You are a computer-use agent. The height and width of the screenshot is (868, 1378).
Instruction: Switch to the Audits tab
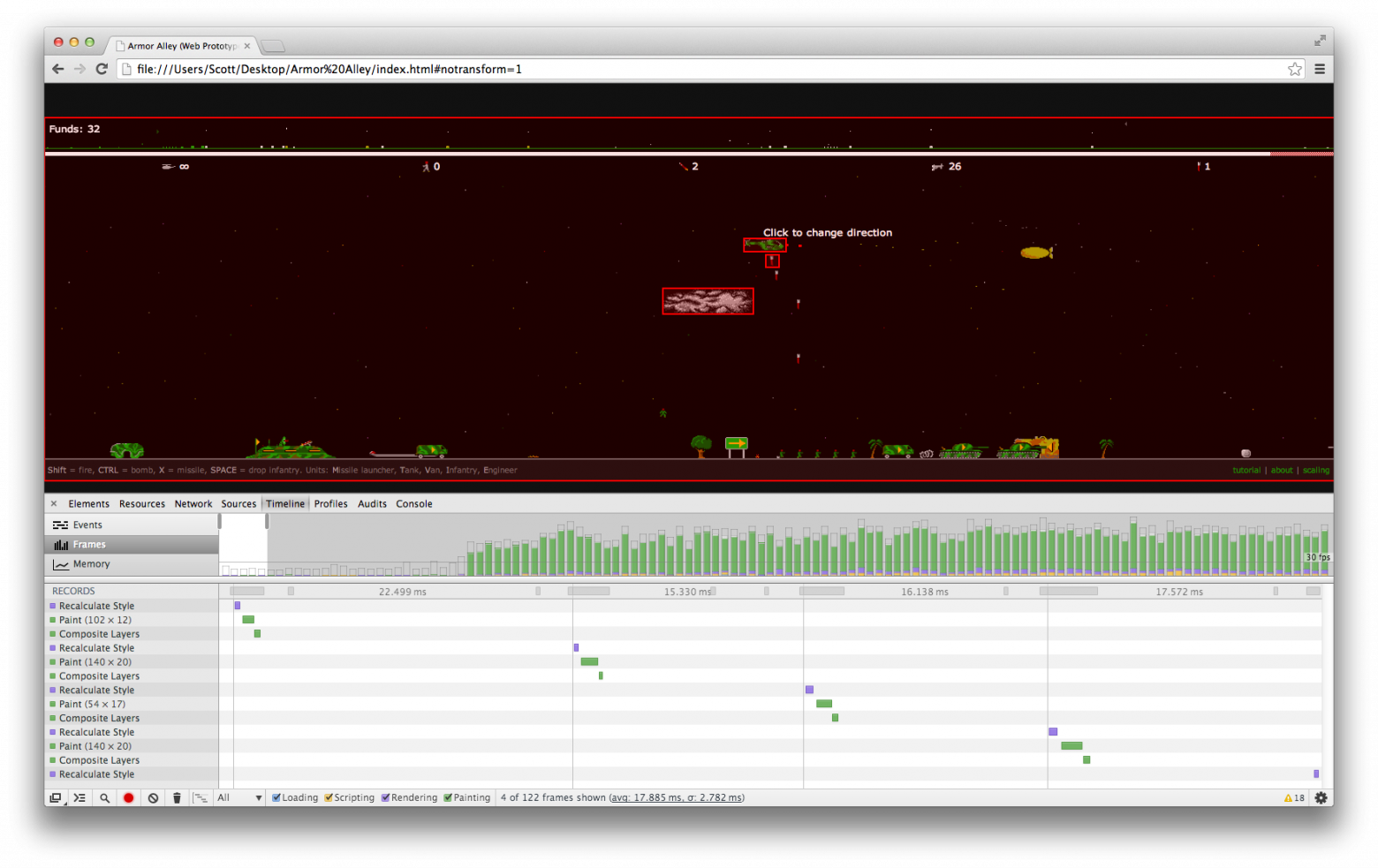(x=373, y=504)
